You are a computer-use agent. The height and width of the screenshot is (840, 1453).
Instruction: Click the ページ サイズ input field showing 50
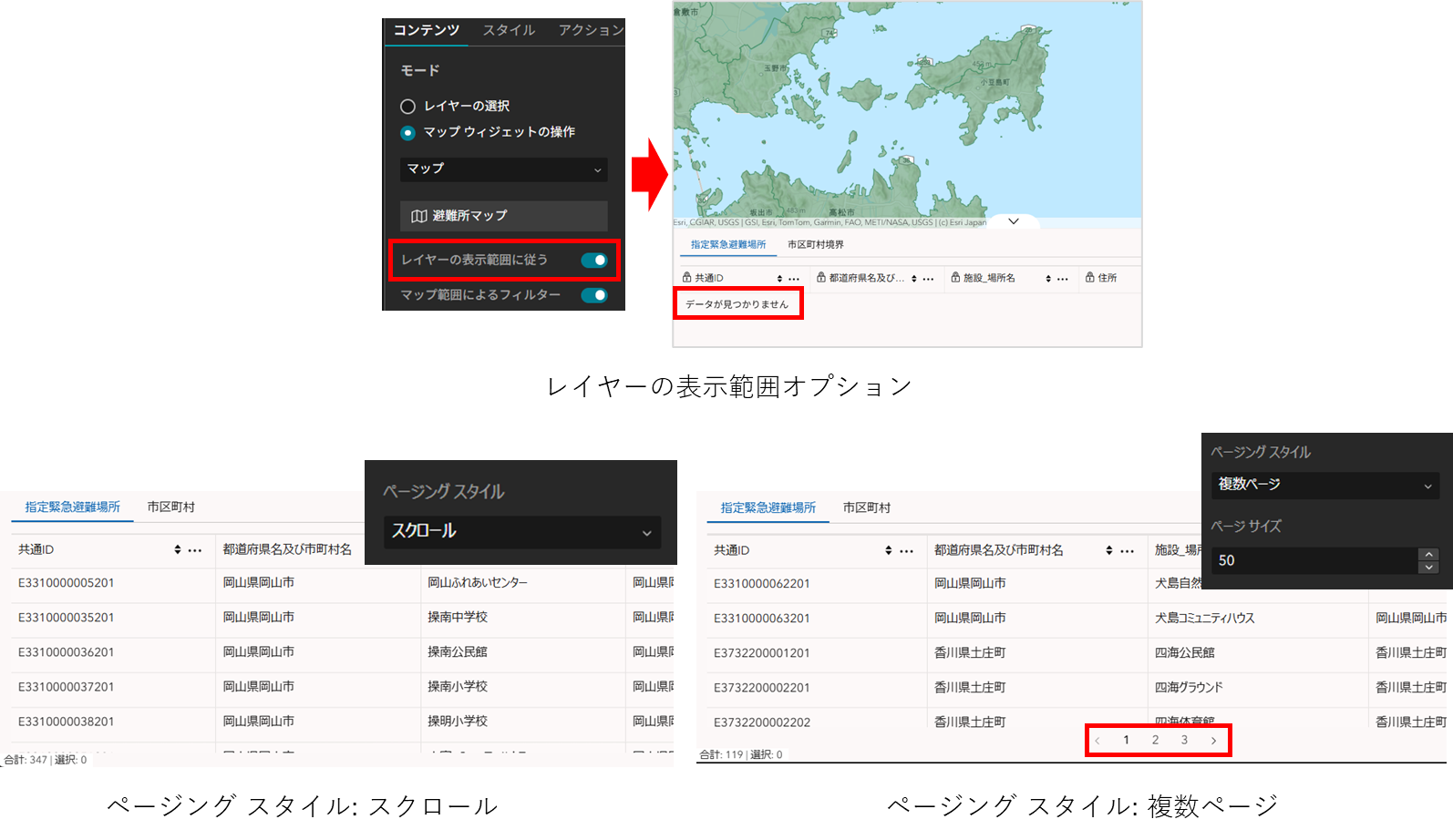[x=1313, y=560]
